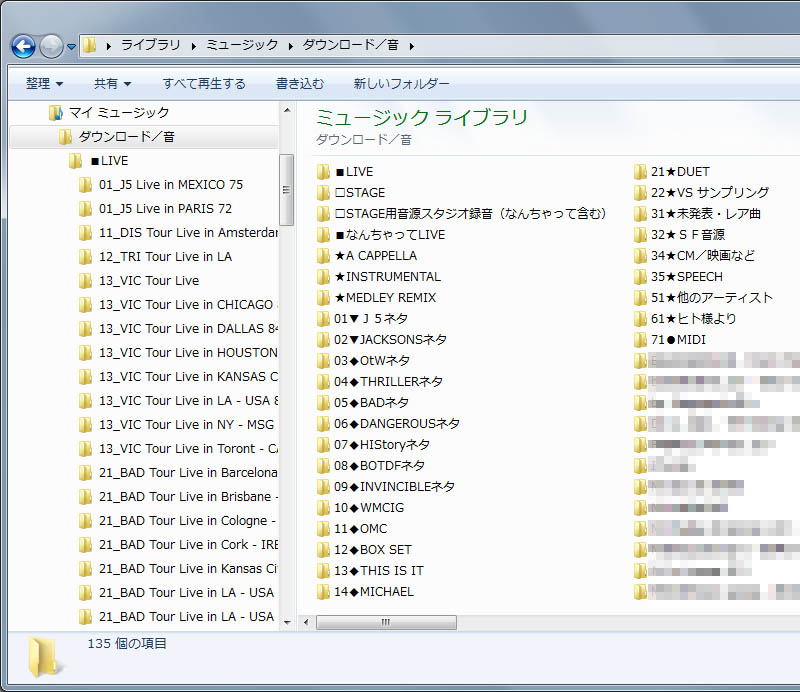This screenshot has width=800, height=692.
Task: Select 11_DIS Tour Live in Amsterdam tree folder
Action: point(188,233)
